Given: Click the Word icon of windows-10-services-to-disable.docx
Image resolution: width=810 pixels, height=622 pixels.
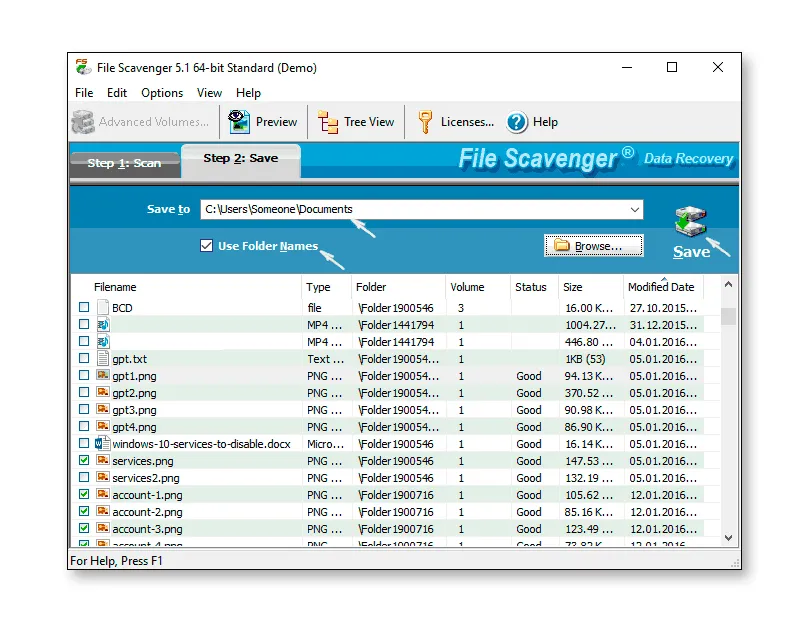Looking at the screenshot, I should pos(102,444).
